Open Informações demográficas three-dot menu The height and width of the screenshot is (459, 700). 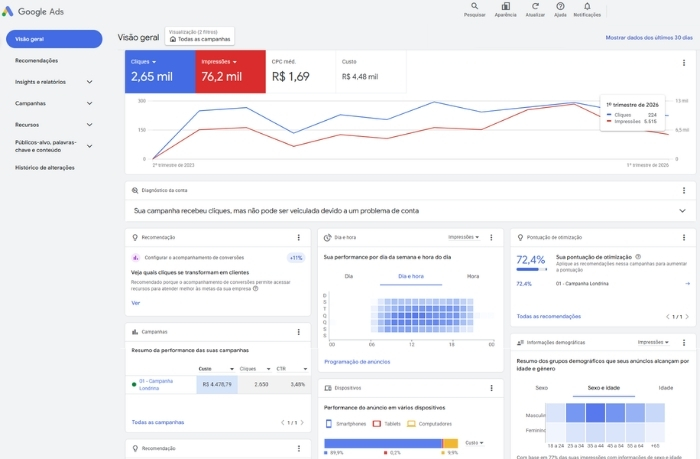[684, 342]
